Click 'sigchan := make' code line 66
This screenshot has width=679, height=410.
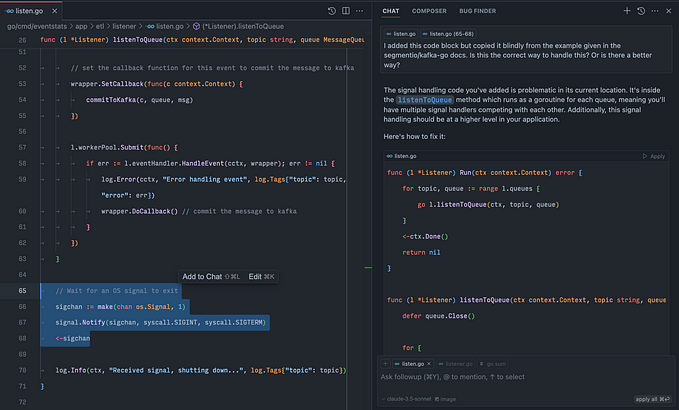click(x=120, y=307)
